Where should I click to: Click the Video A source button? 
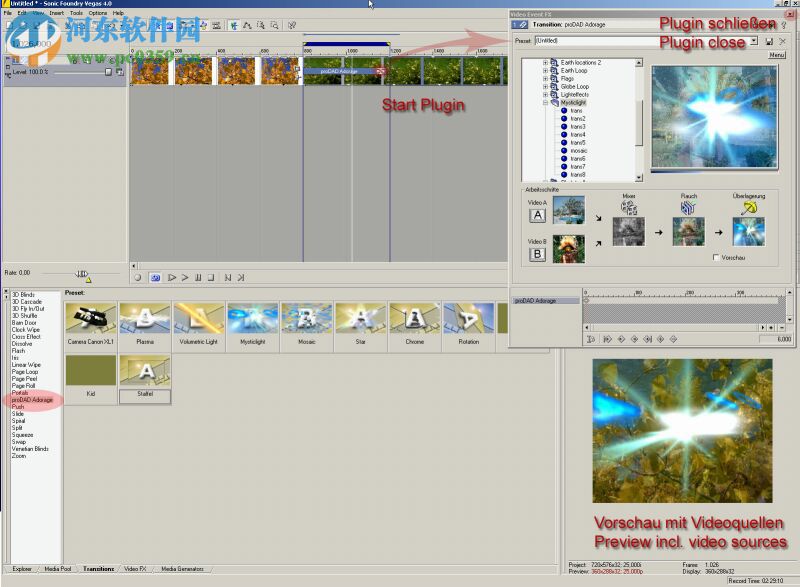537,215
